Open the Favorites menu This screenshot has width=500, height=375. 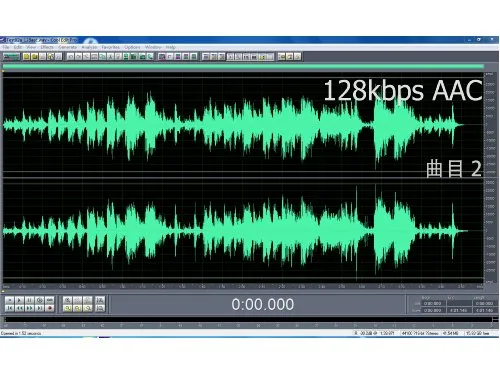click(110, 47)
